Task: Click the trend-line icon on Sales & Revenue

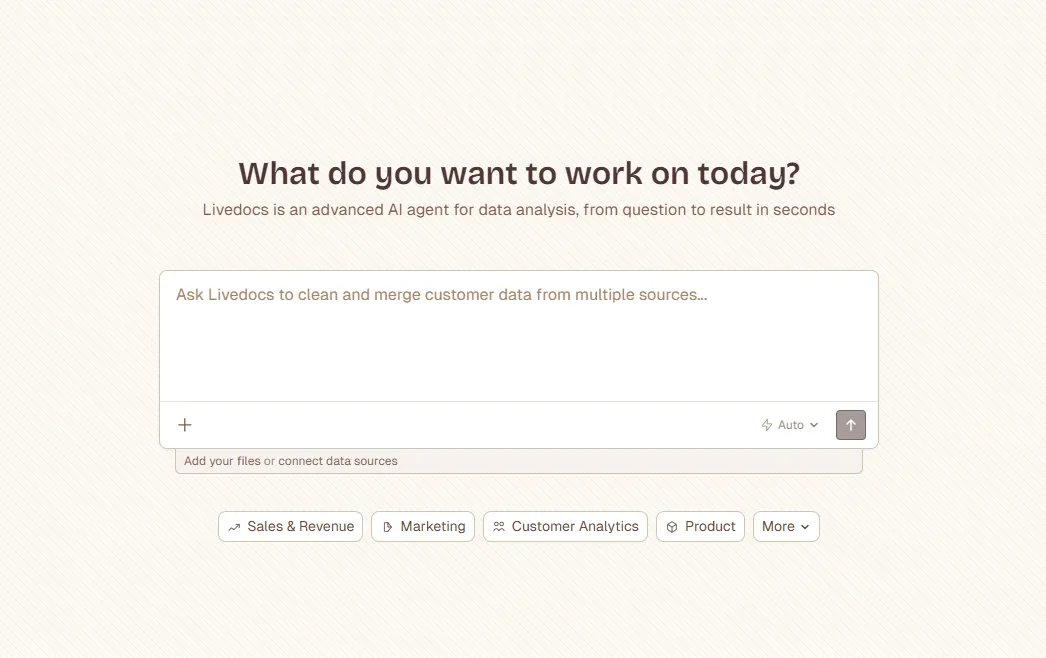Action: coord(234,526)
